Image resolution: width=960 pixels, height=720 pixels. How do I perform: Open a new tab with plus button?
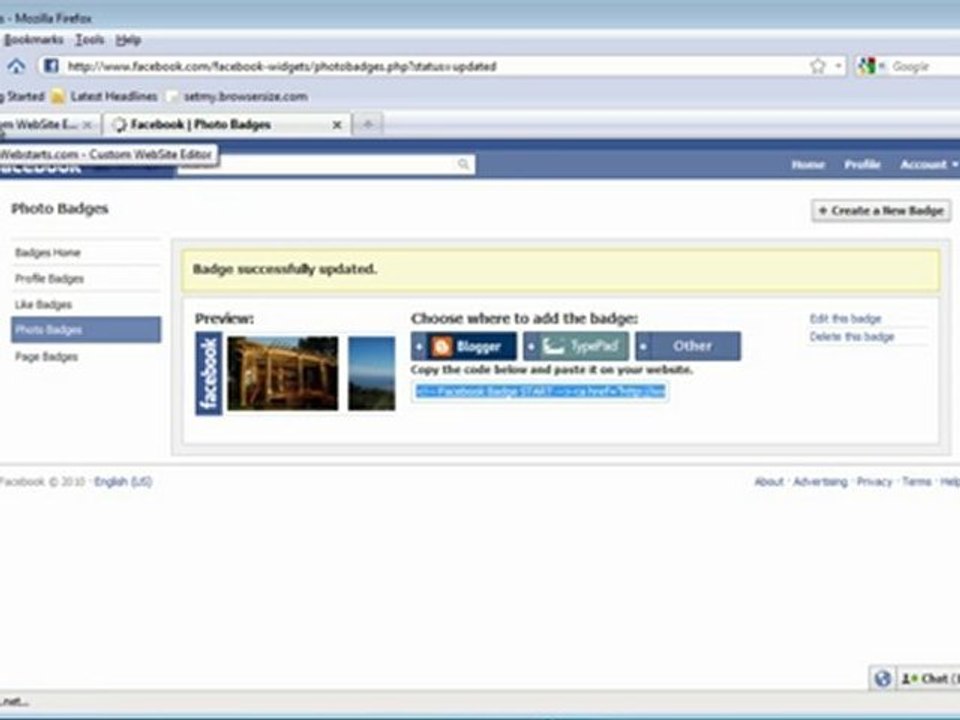(367, 124)
